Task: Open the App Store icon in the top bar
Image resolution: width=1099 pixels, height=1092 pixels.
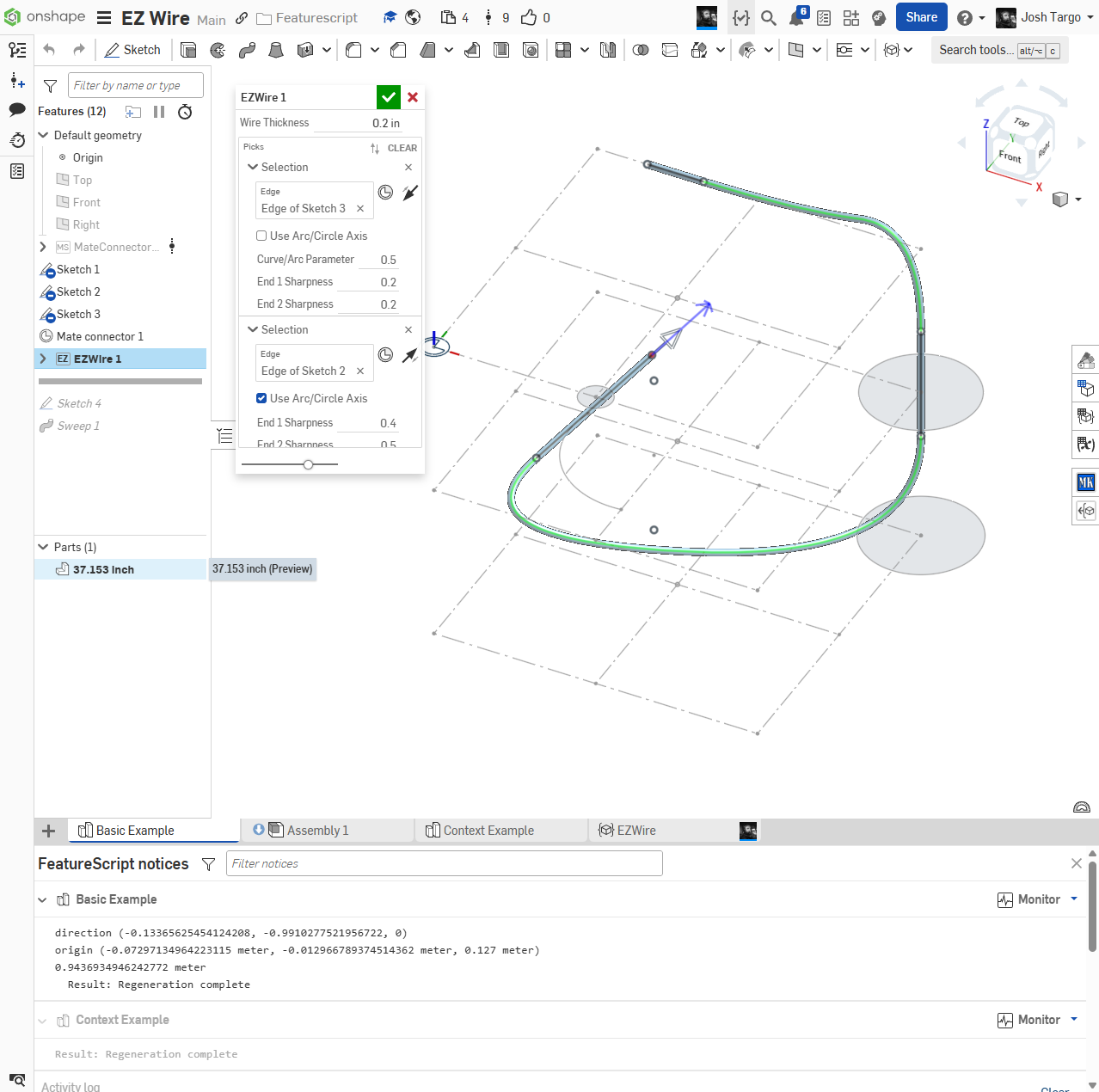Action: coord(851,18)
